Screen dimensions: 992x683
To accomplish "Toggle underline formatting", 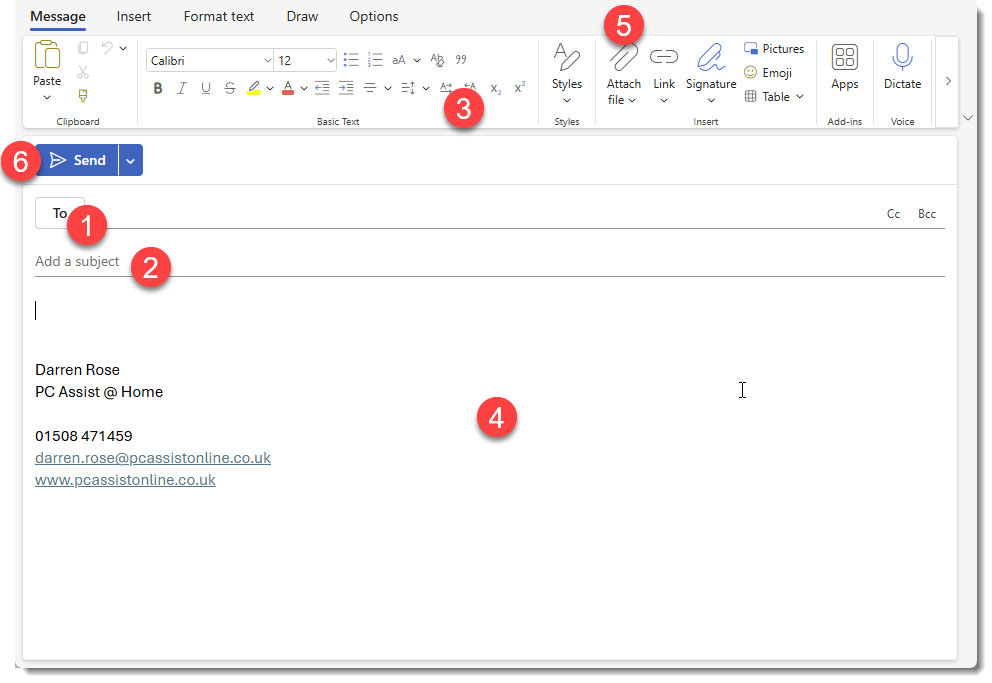I will tap(205, 88).
